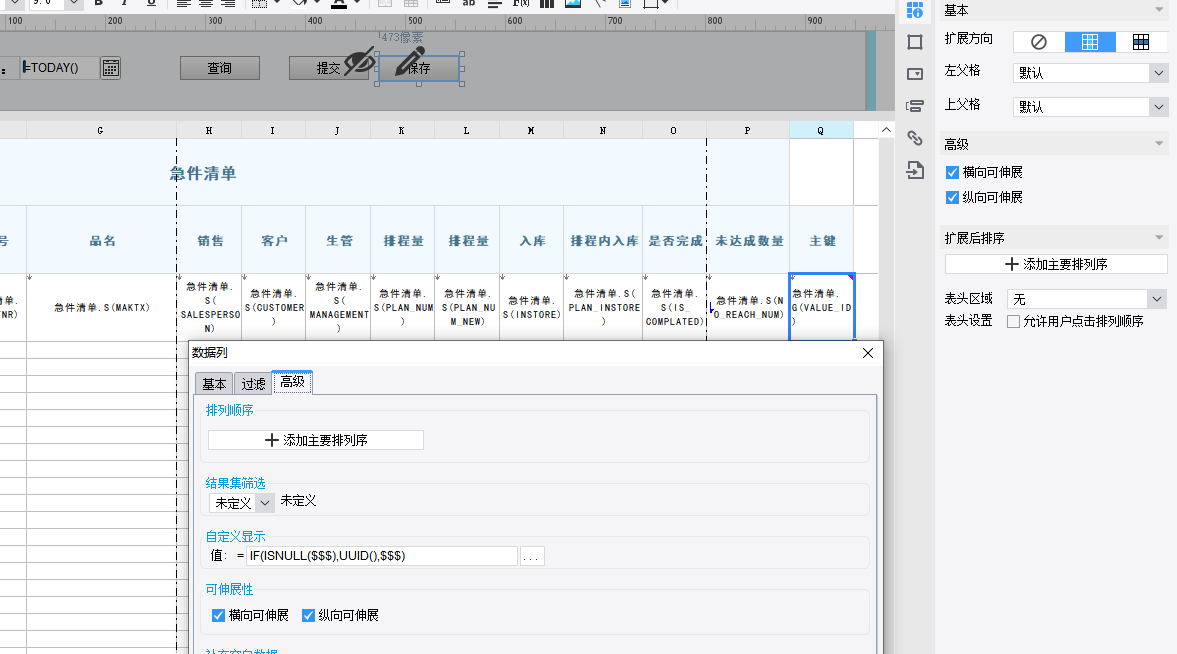Select the 未达成数量 header cell
Viewport: 1177px width, 654px height.
[748, 240]
